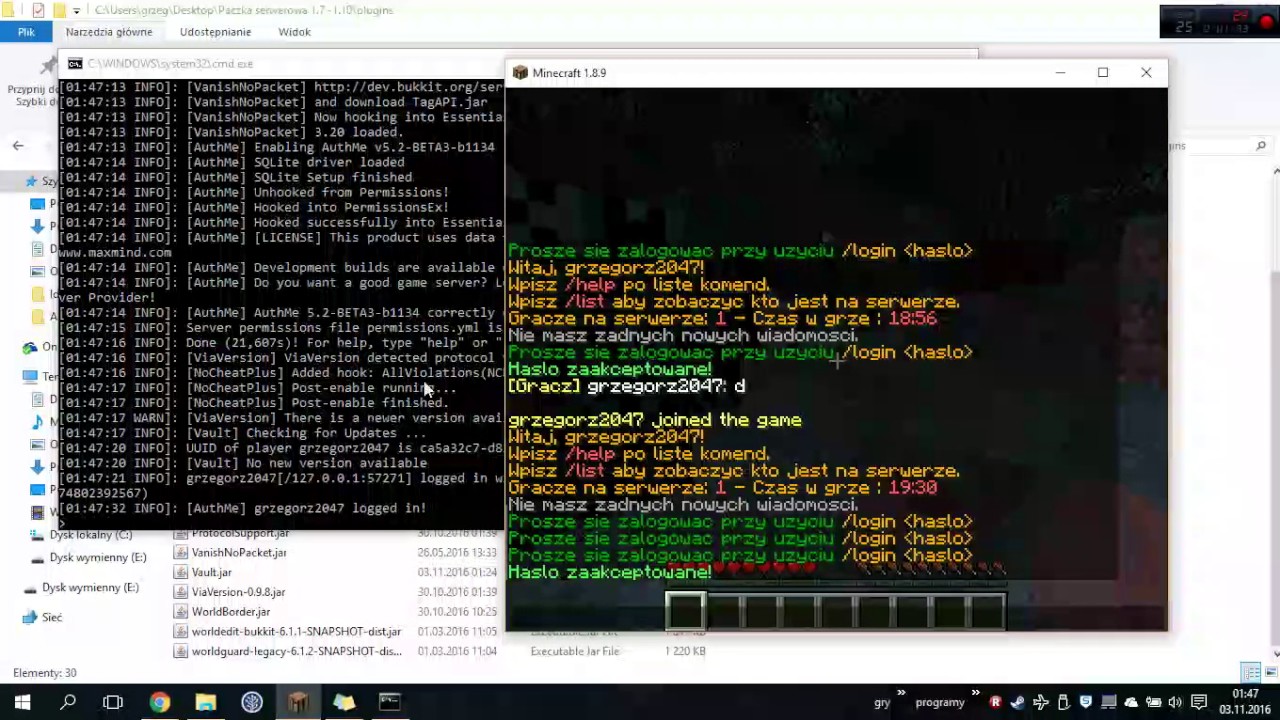Click the search magnifier in Explorer's search box
Screen dimensions: 1280x720
[x=1261, y=146]
